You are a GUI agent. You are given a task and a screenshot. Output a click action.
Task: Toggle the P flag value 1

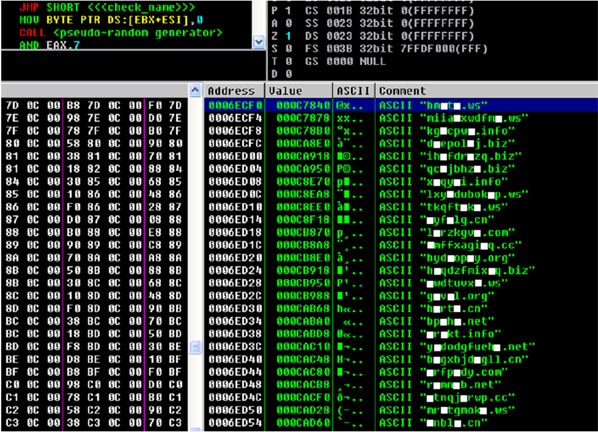point(288,11)
